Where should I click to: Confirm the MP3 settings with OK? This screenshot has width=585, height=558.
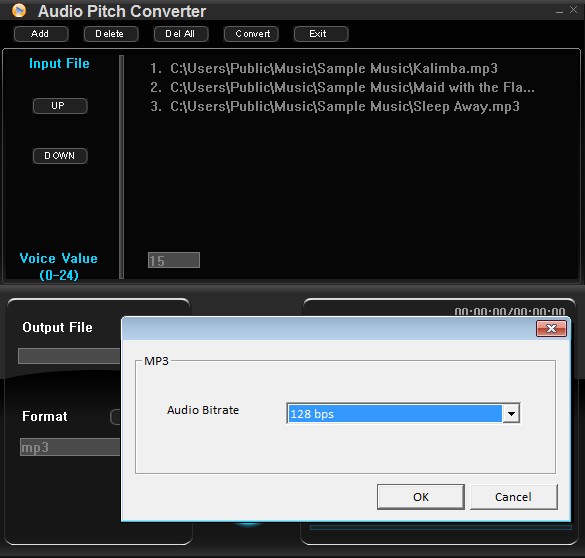[421, 497]
